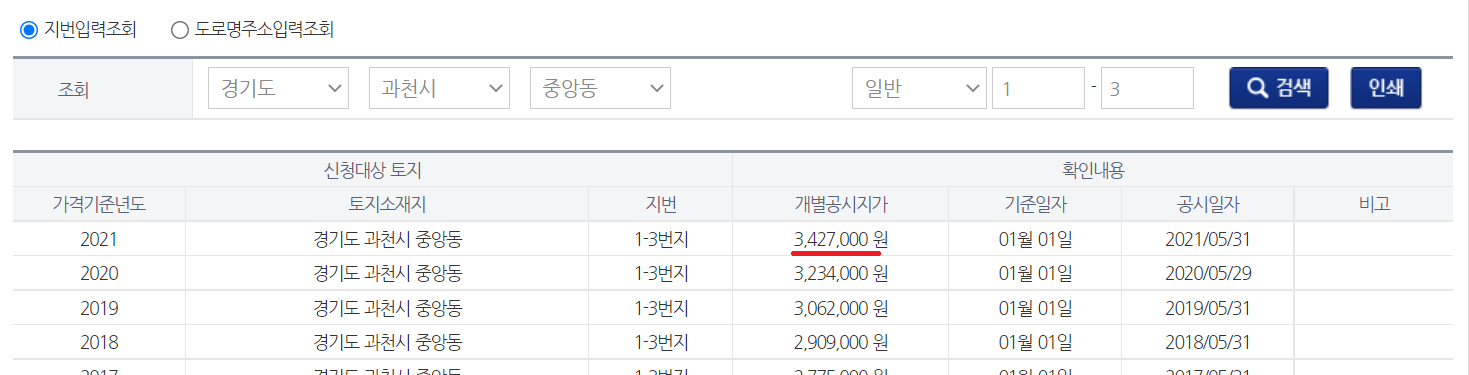This screenshot has width=1469, height=375.
Task: Click 경기도 과천시 중앙동 in 2021 row
Action: tap(387, 240)
